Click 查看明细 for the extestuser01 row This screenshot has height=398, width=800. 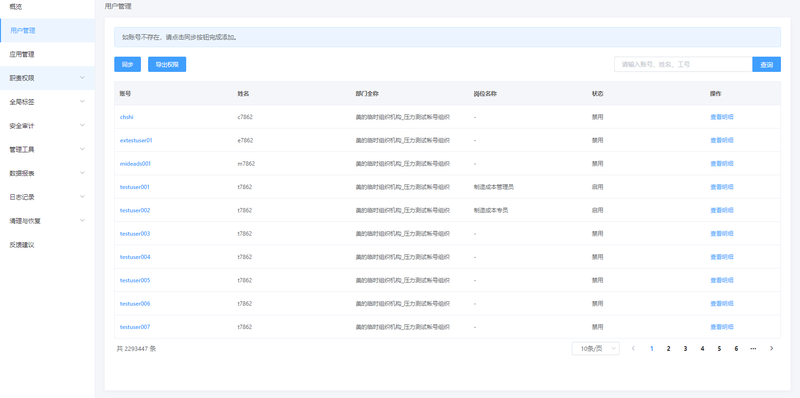point(722,140)
